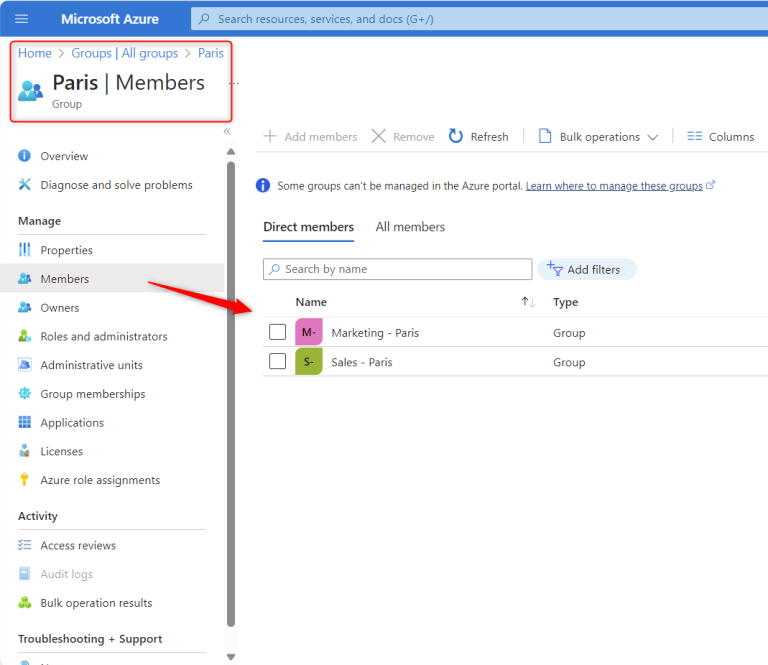Click the Licenses icon in sidebar
This screenshot has height=665, width=768.
click(x=25, y=451)
